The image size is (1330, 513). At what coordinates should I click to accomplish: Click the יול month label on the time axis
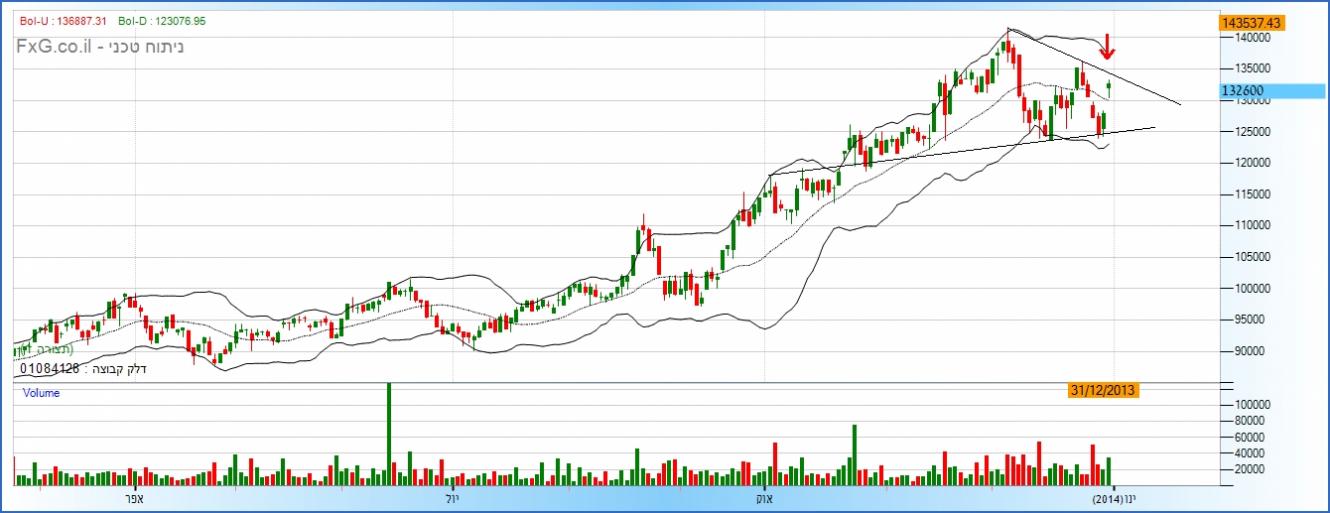[x=448, y=497]
